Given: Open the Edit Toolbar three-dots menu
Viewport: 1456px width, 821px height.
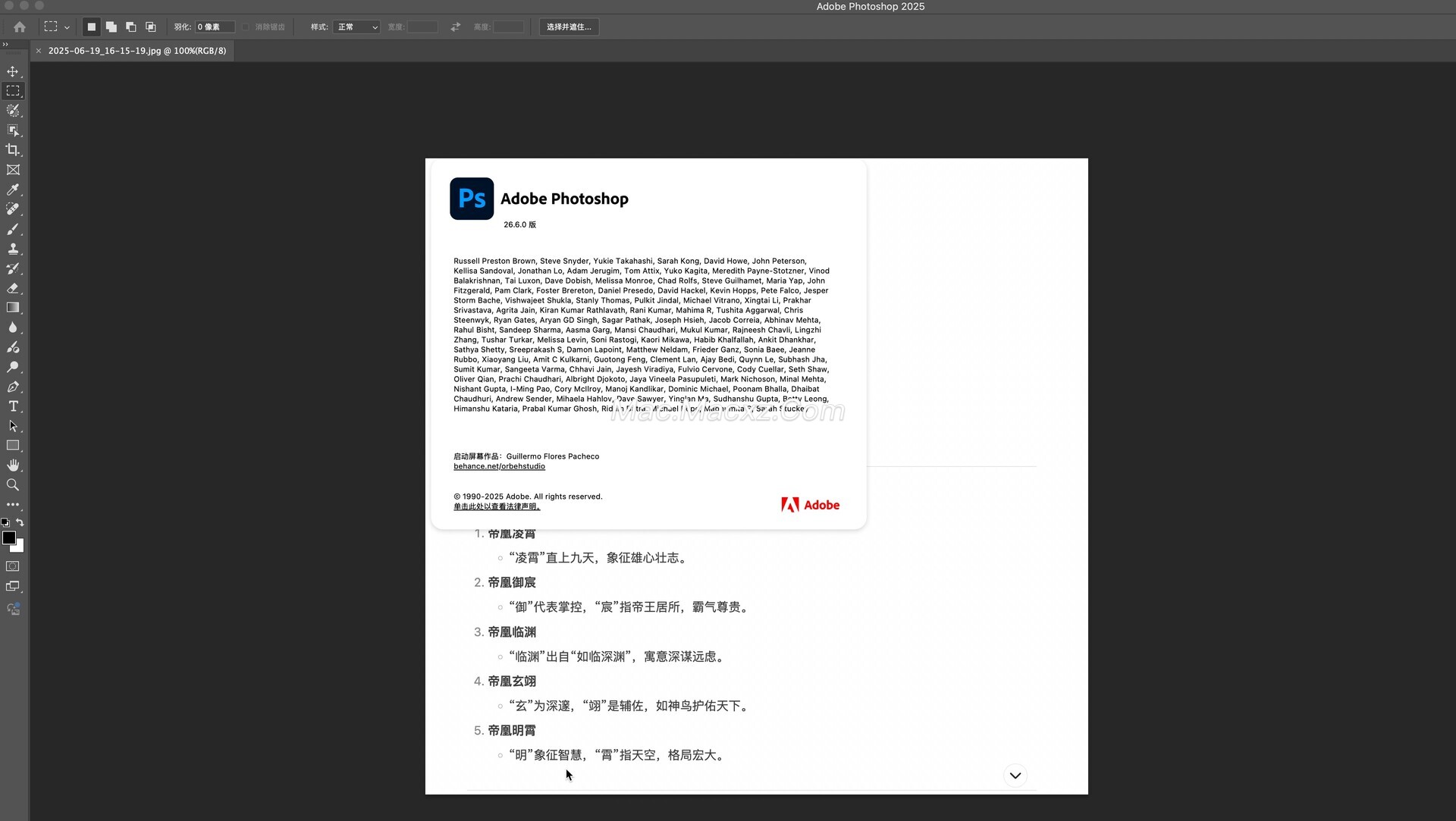Looking at the screenshot, I should [x=13, y=504].
